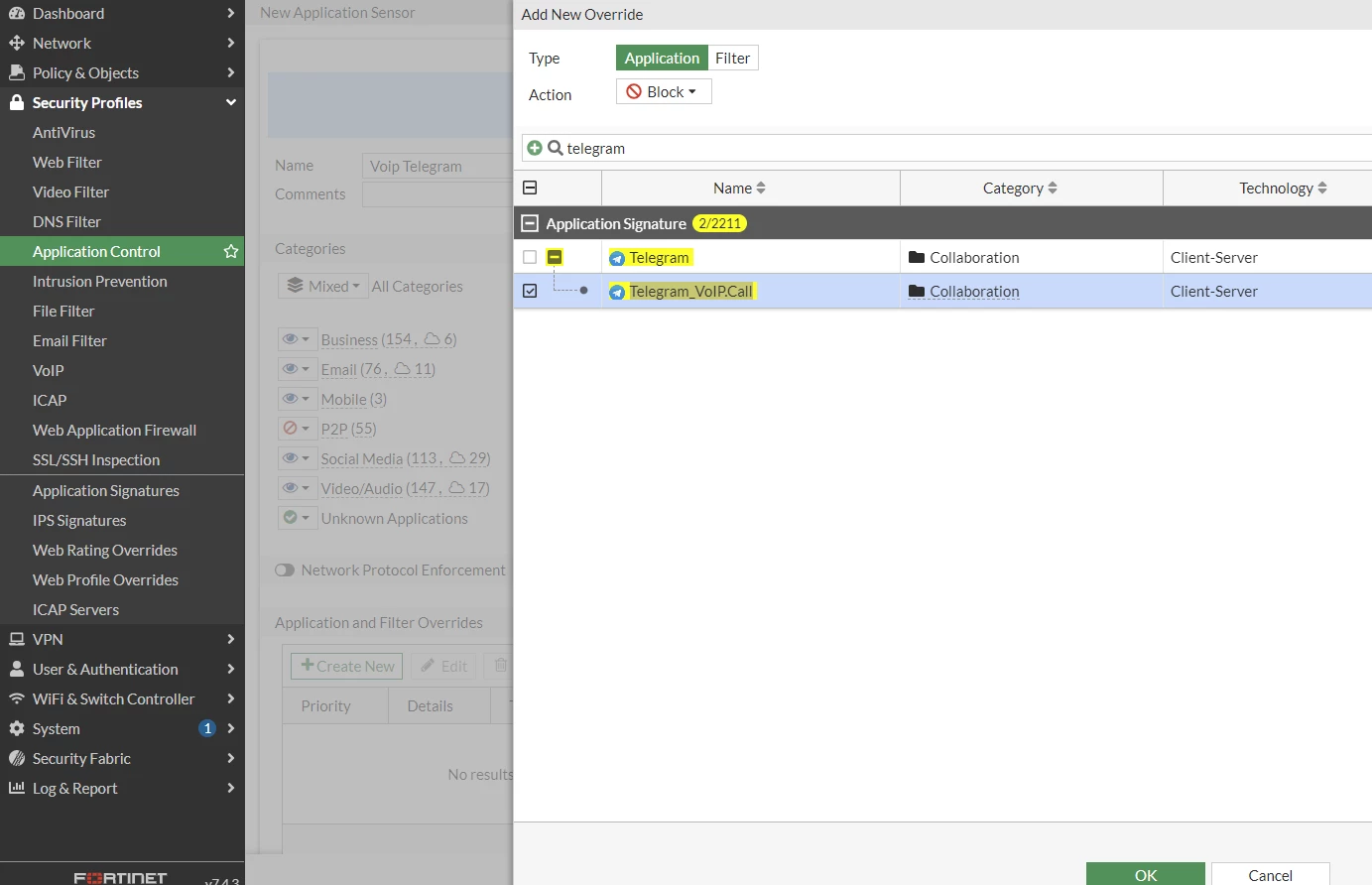Click the 2/2211 results count badge
This screenshot has width=1372, height=885.
pyautogui.click(x=719, y=224)
